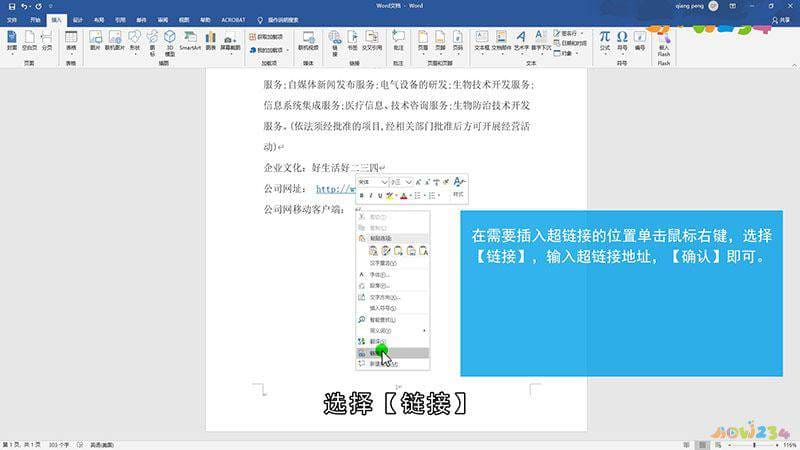Click the Online Pictures (联机图片) icon
The height and width of the screenshot is (450, 800).
tap(114, 40)
